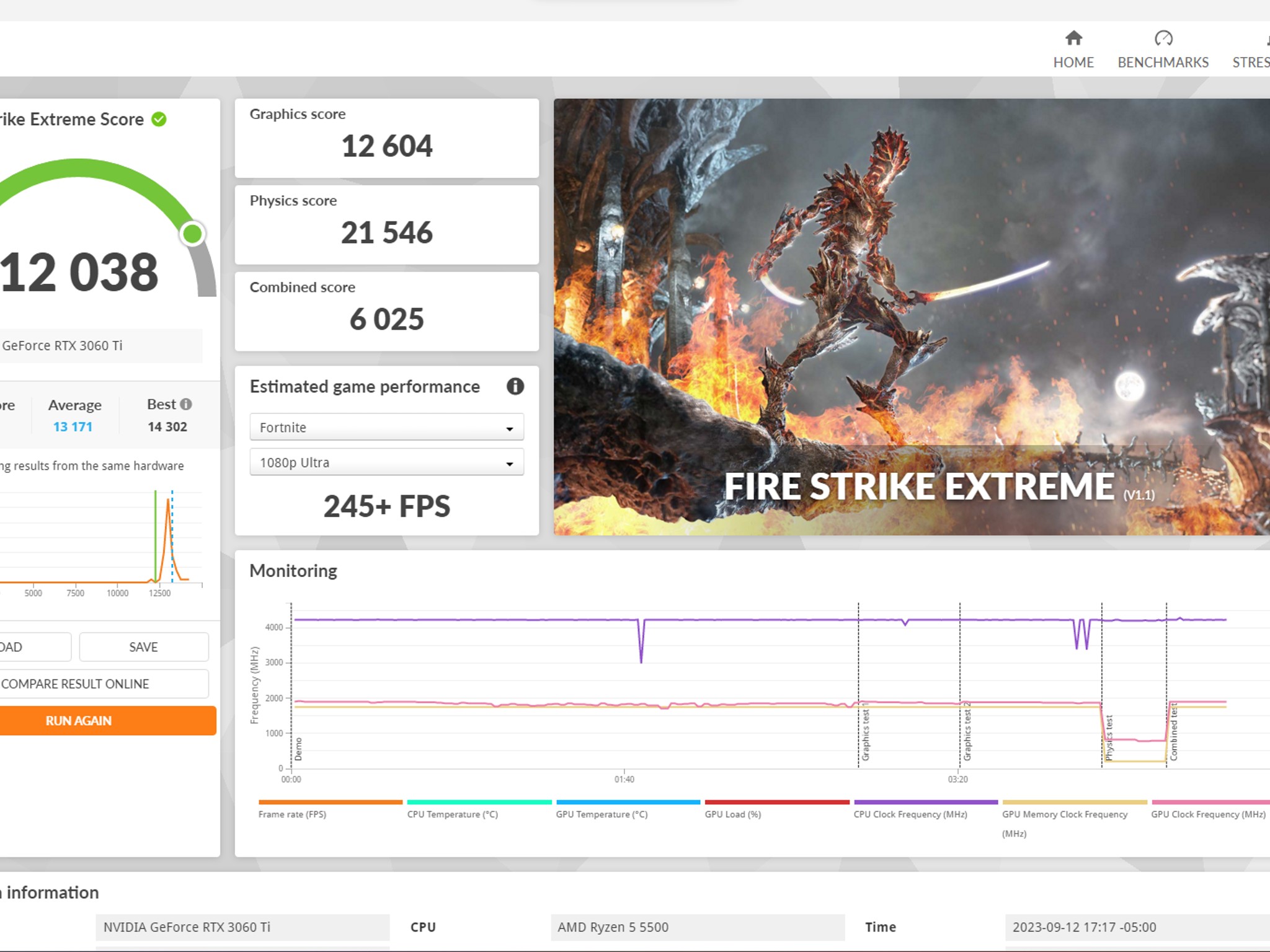This screenshot has height=952, width=1270.
Task: Click the SAVE button
Action: 143,646
